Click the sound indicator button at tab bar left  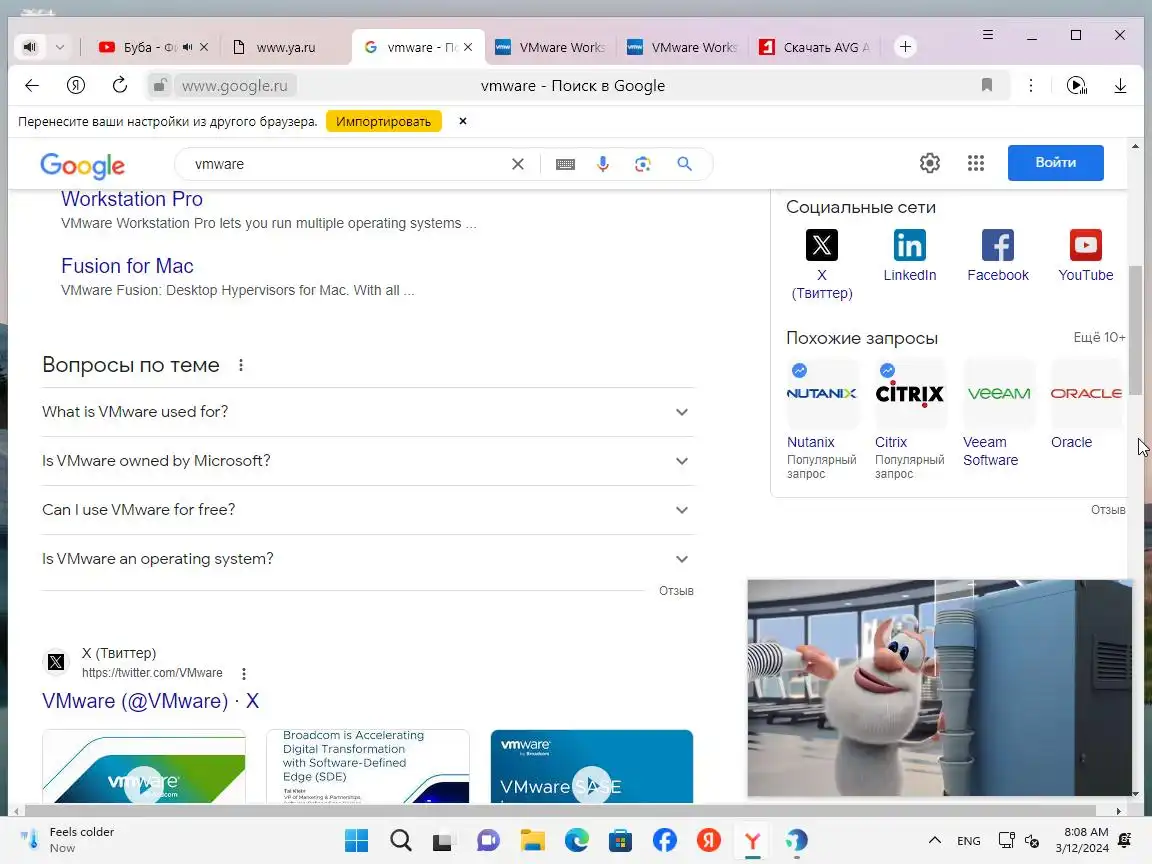(30, 47)
